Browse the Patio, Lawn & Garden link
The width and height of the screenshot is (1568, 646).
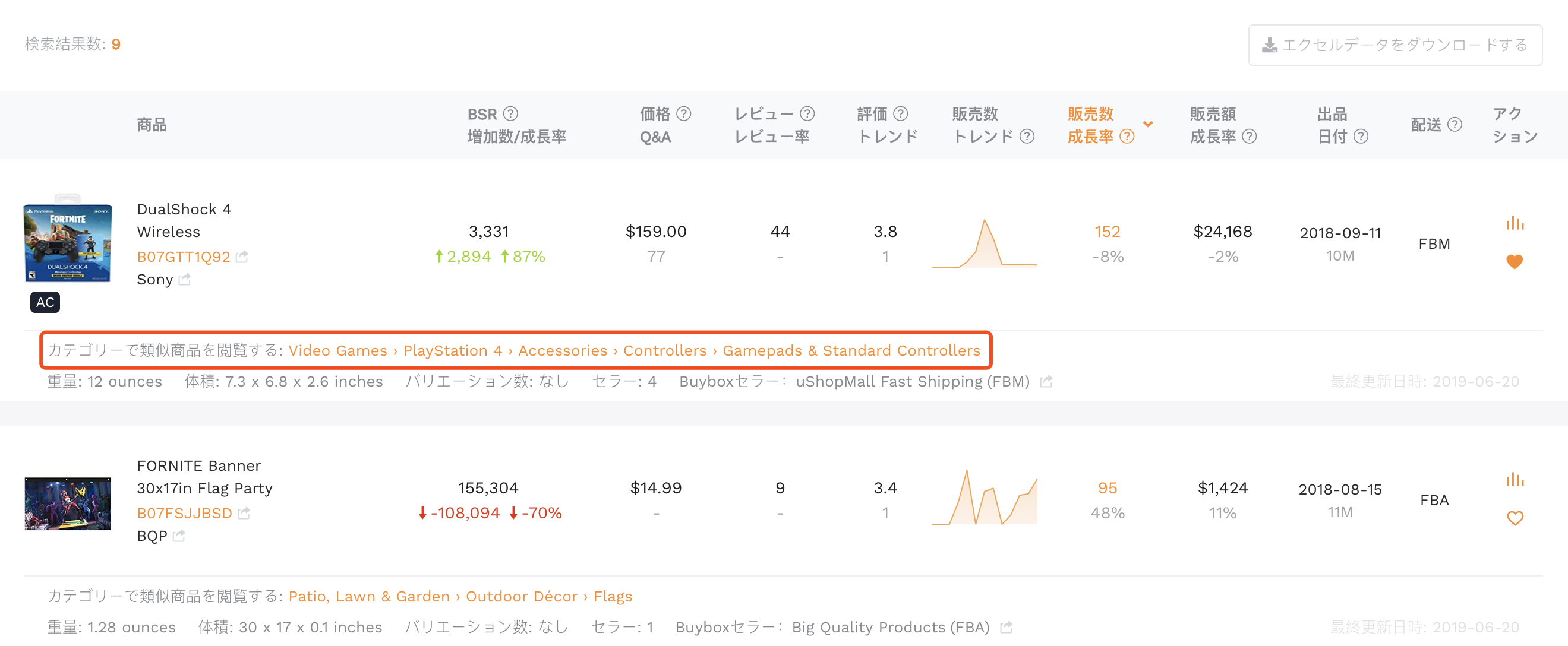tap(370, 597)
